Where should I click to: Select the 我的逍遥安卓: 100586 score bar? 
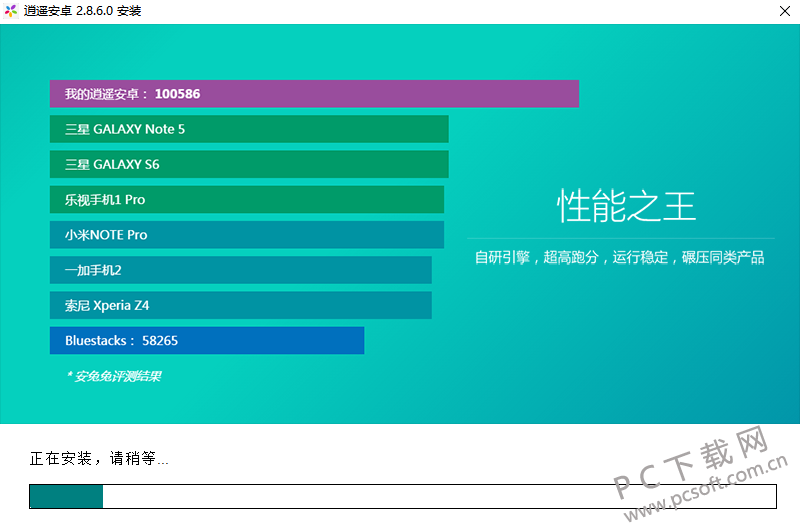(x=314, y=94)
